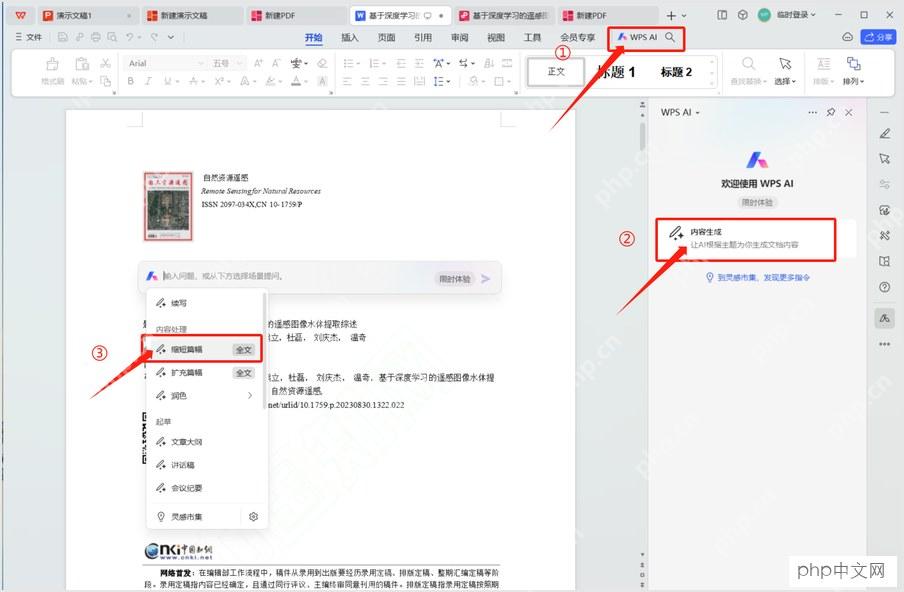Click the Redo arrow icon
The width and height of the screenshot is (904, 592).
point(155,37)
